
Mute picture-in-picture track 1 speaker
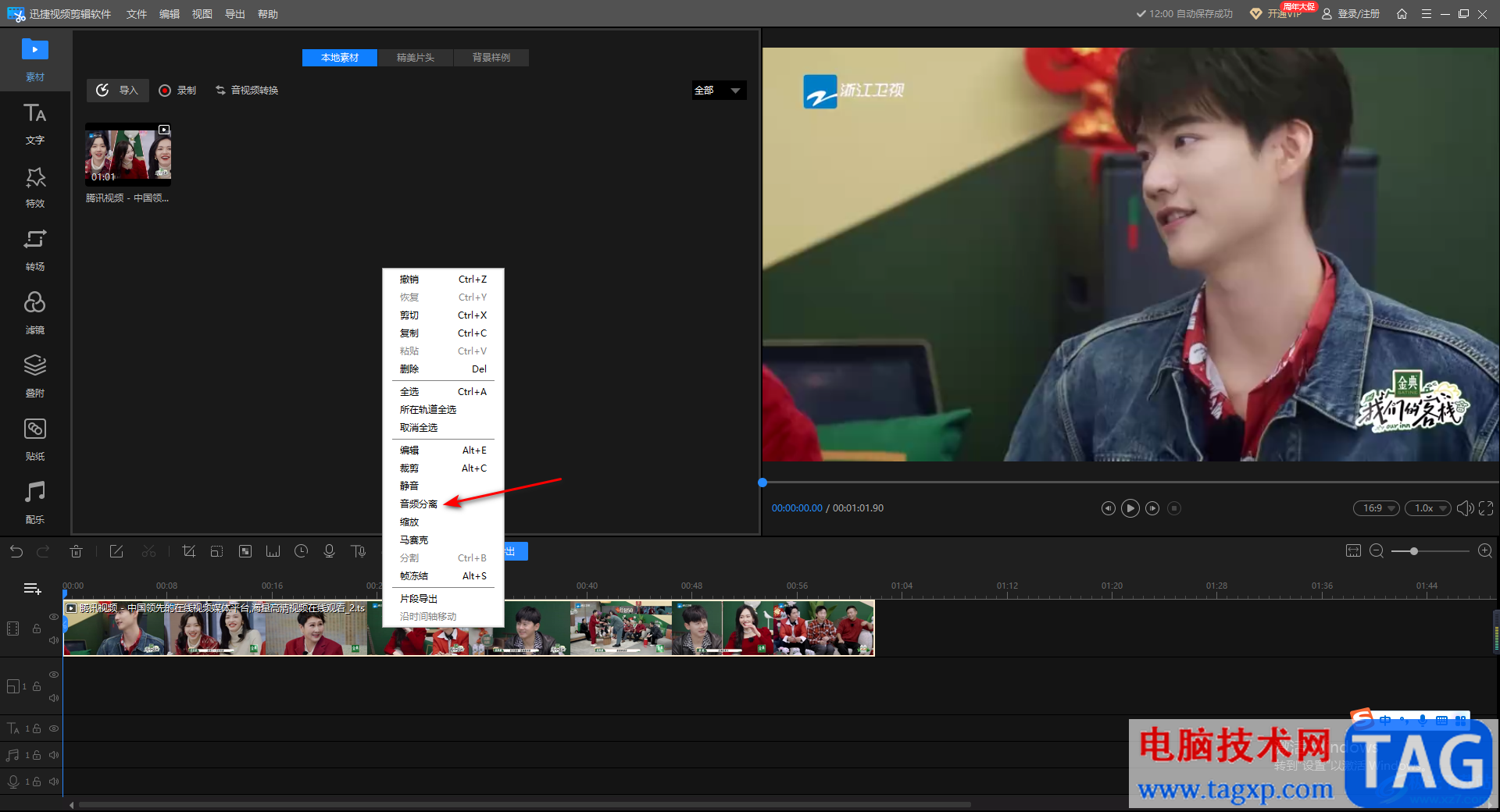tap(54, 698)
